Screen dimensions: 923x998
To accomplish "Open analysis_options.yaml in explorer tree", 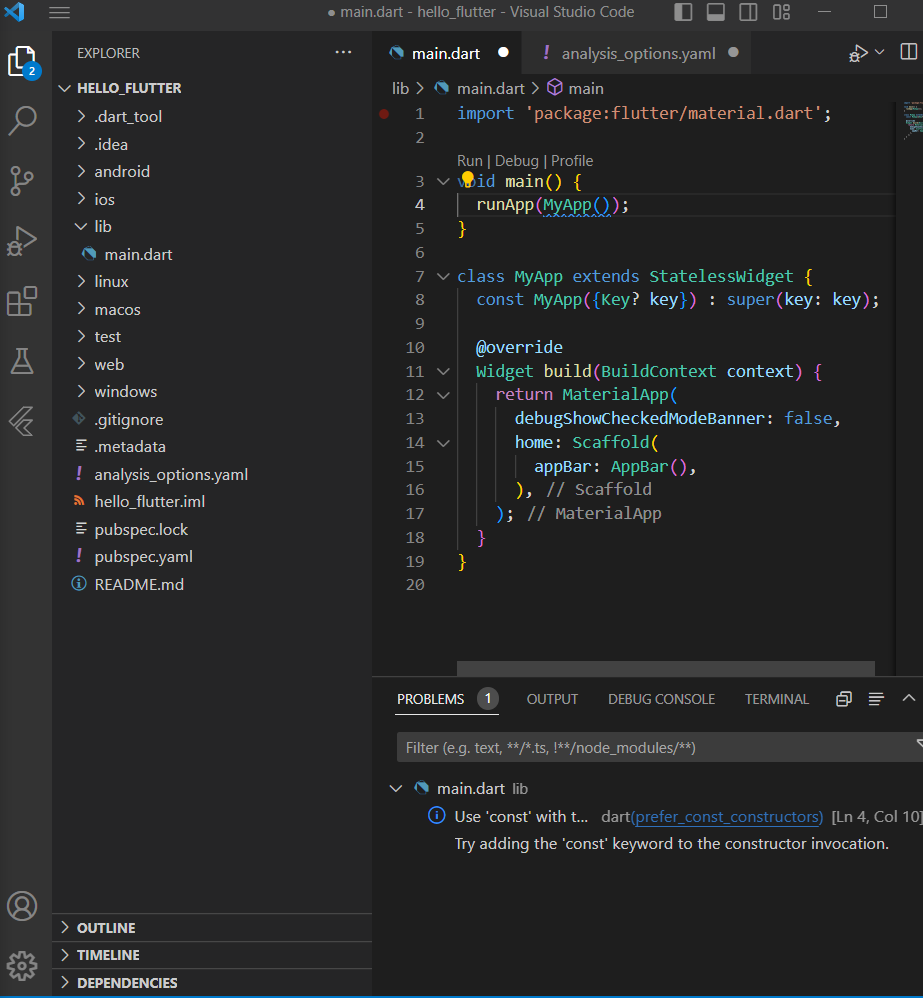I will pos(212,474).
